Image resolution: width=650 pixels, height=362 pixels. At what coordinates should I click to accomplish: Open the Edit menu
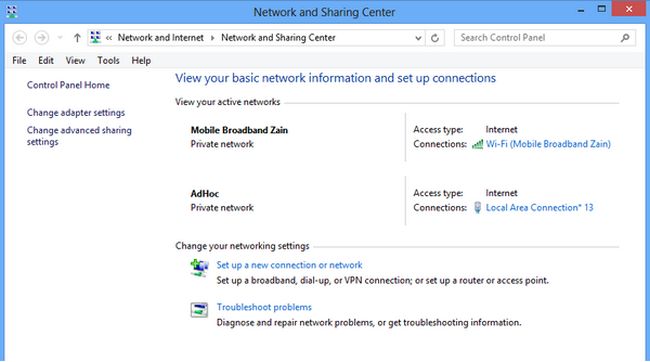click(46, 61)
